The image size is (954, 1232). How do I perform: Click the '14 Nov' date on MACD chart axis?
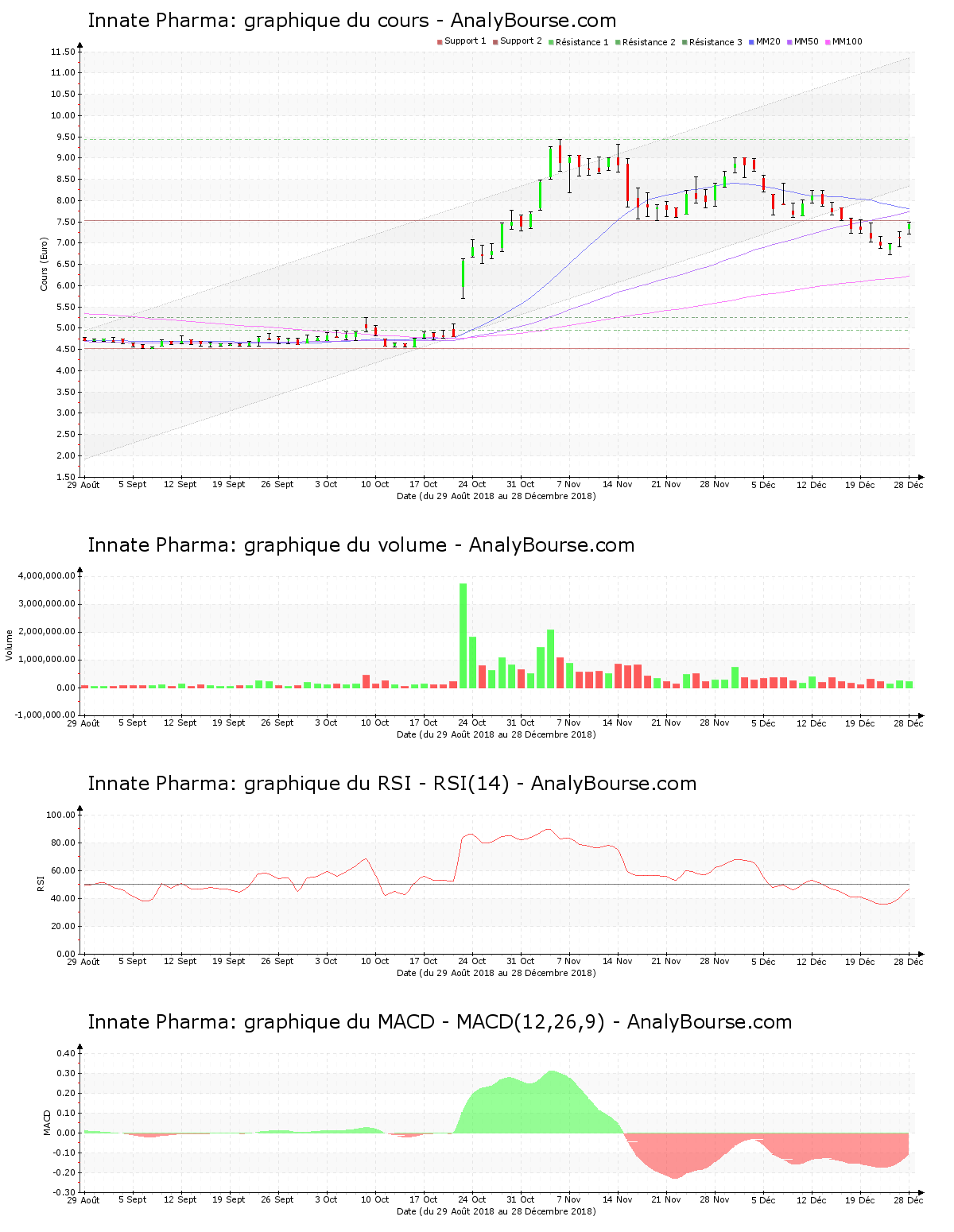618,1199
